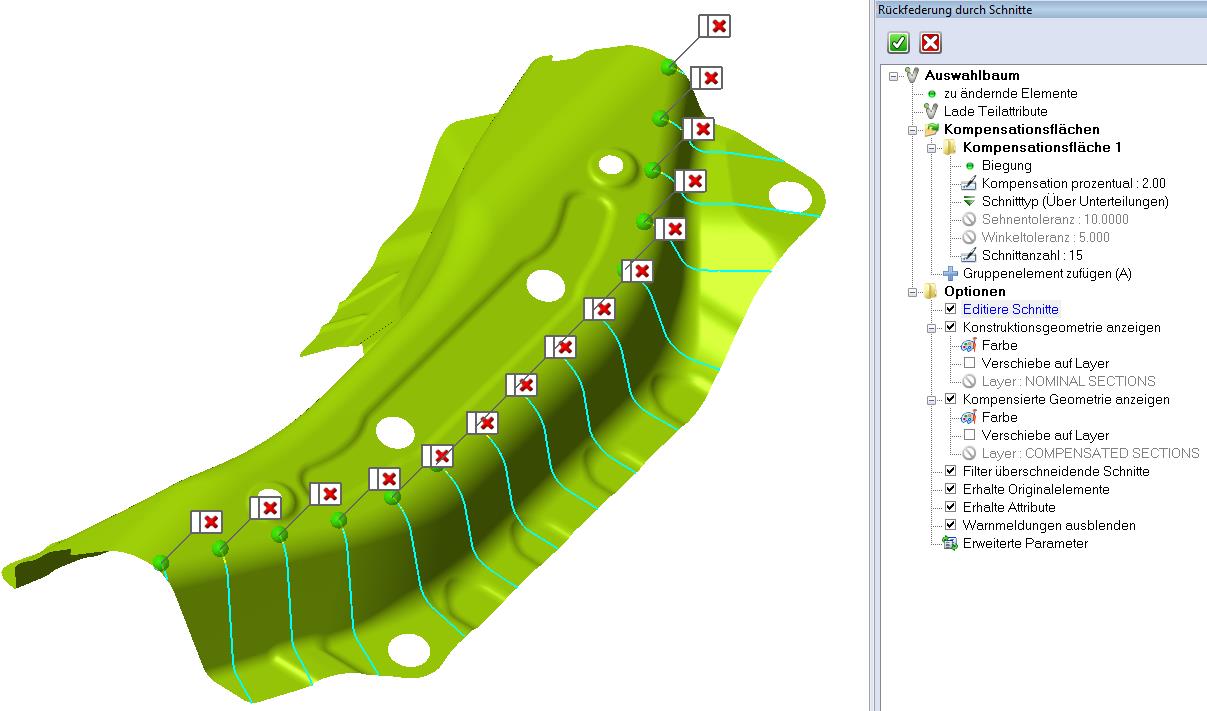The image size is (1207, 711).
Task: Remove the bottom-left section marker red X
Action: (x=212, y=521)
